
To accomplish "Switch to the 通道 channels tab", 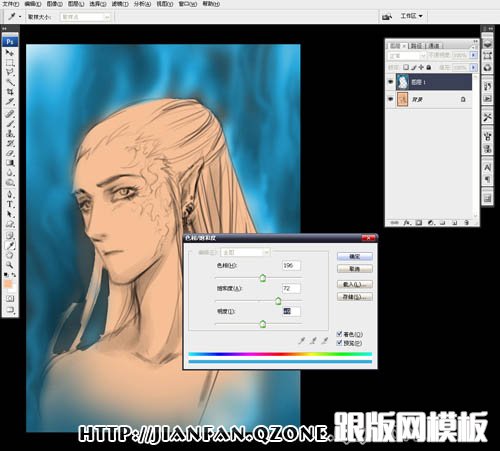I will (x=434, y=45).
